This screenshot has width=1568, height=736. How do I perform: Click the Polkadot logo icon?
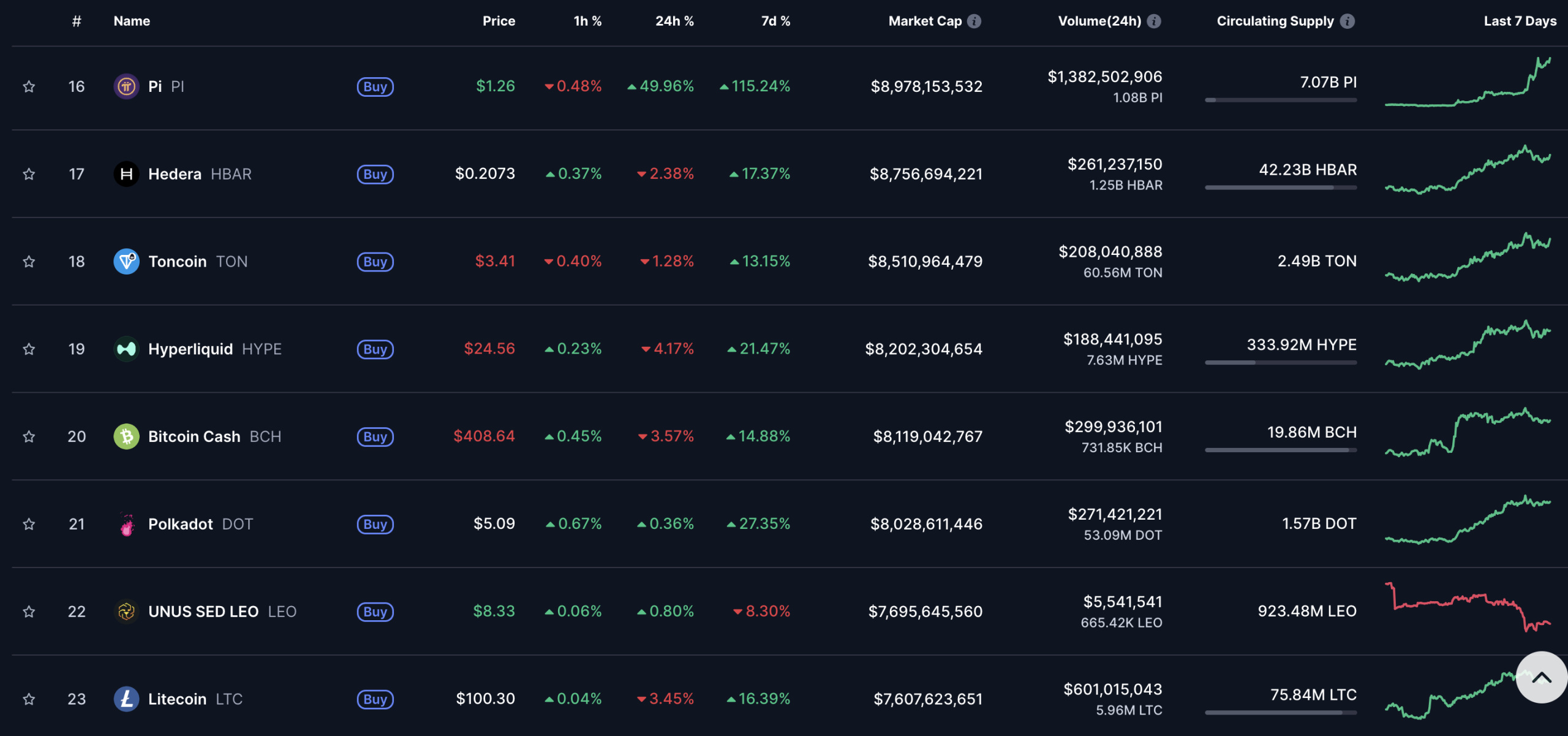tap(126, 524)
